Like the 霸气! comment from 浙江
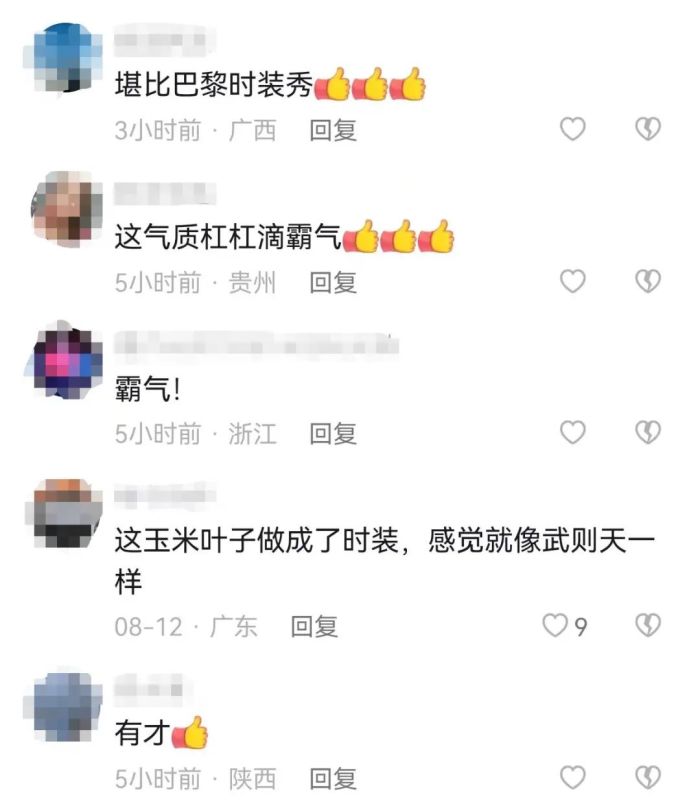 (x=573, y=432)
